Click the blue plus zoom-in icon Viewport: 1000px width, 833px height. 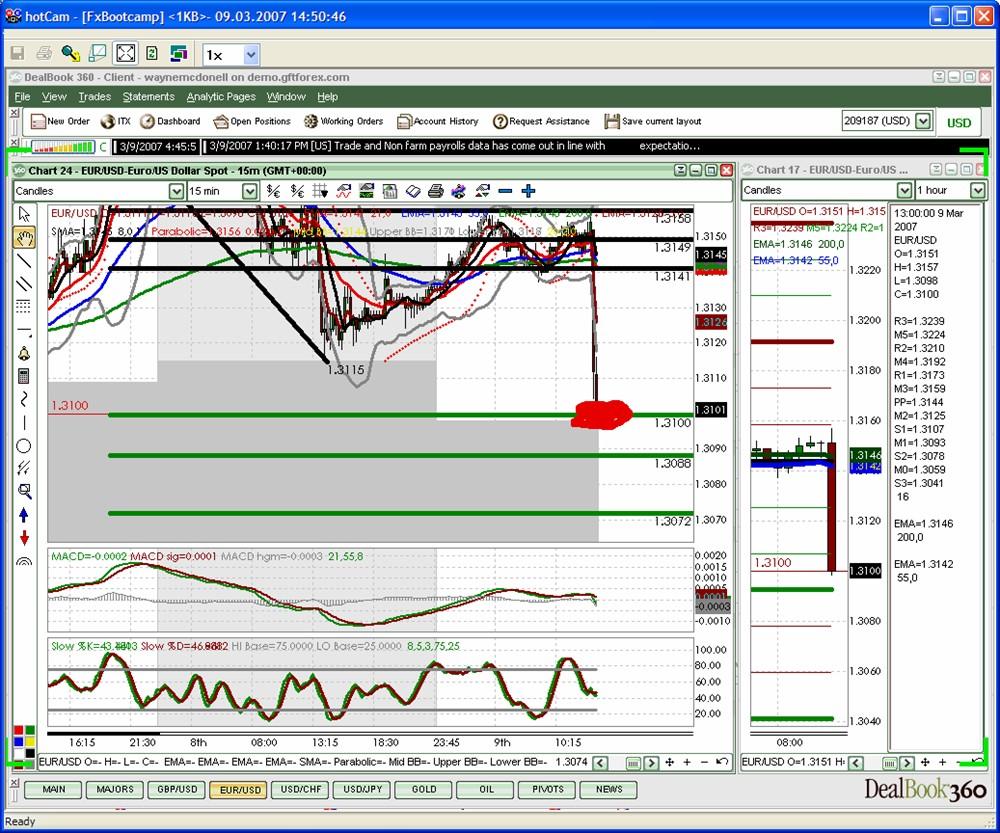pos(528,191)
